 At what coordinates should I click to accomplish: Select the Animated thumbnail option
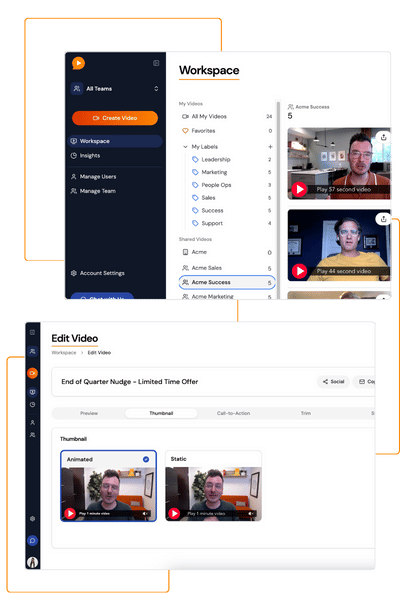108,486
